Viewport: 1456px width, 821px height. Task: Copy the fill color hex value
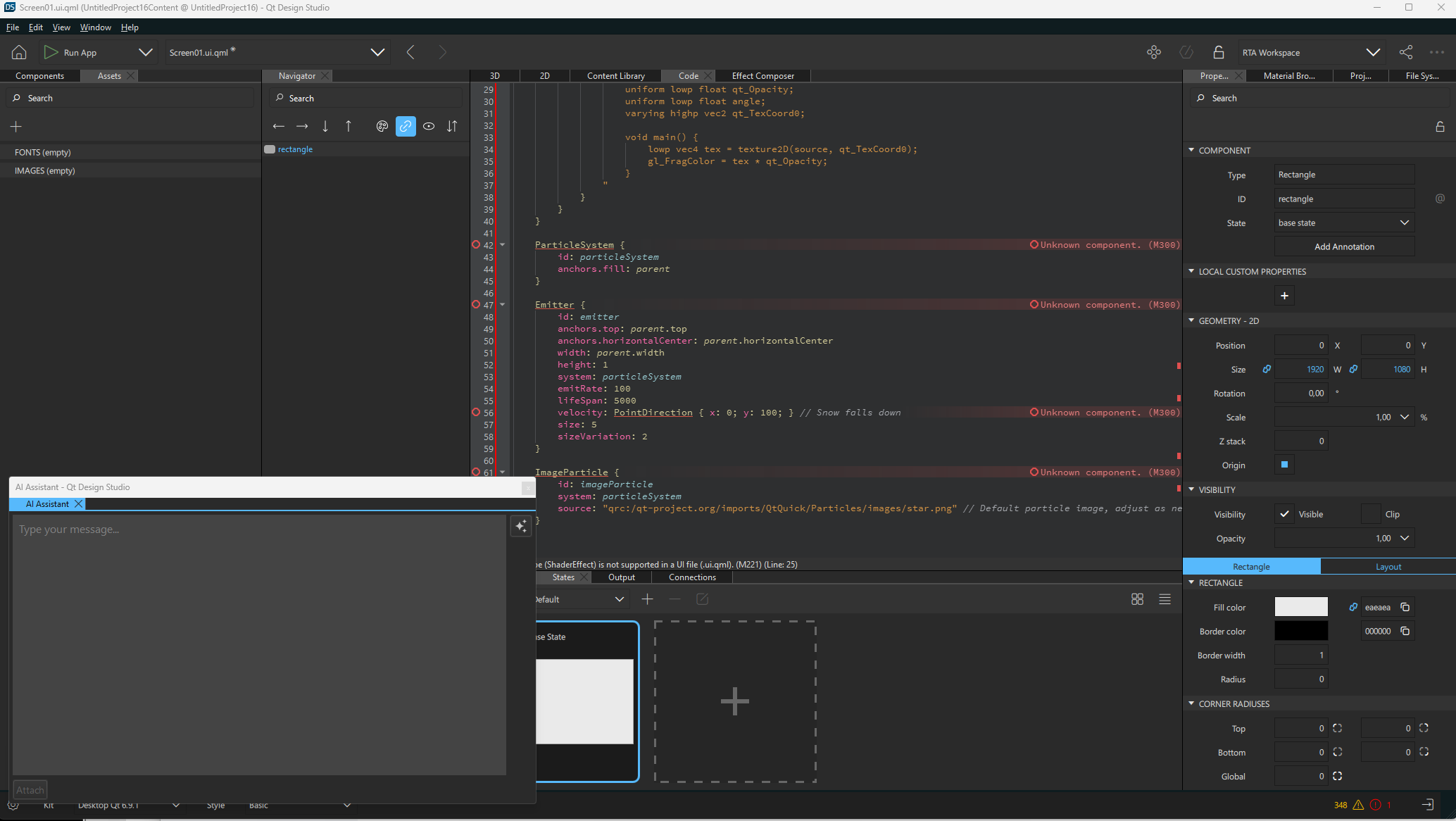tap(1405, 607)
